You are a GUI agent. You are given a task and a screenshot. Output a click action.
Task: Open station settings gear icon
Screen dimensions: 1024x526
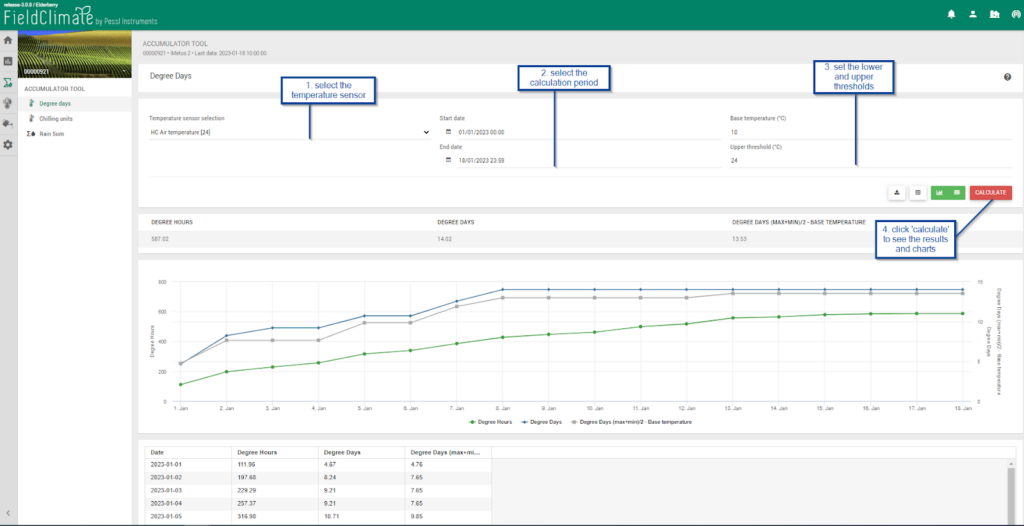tap(8, 144)
